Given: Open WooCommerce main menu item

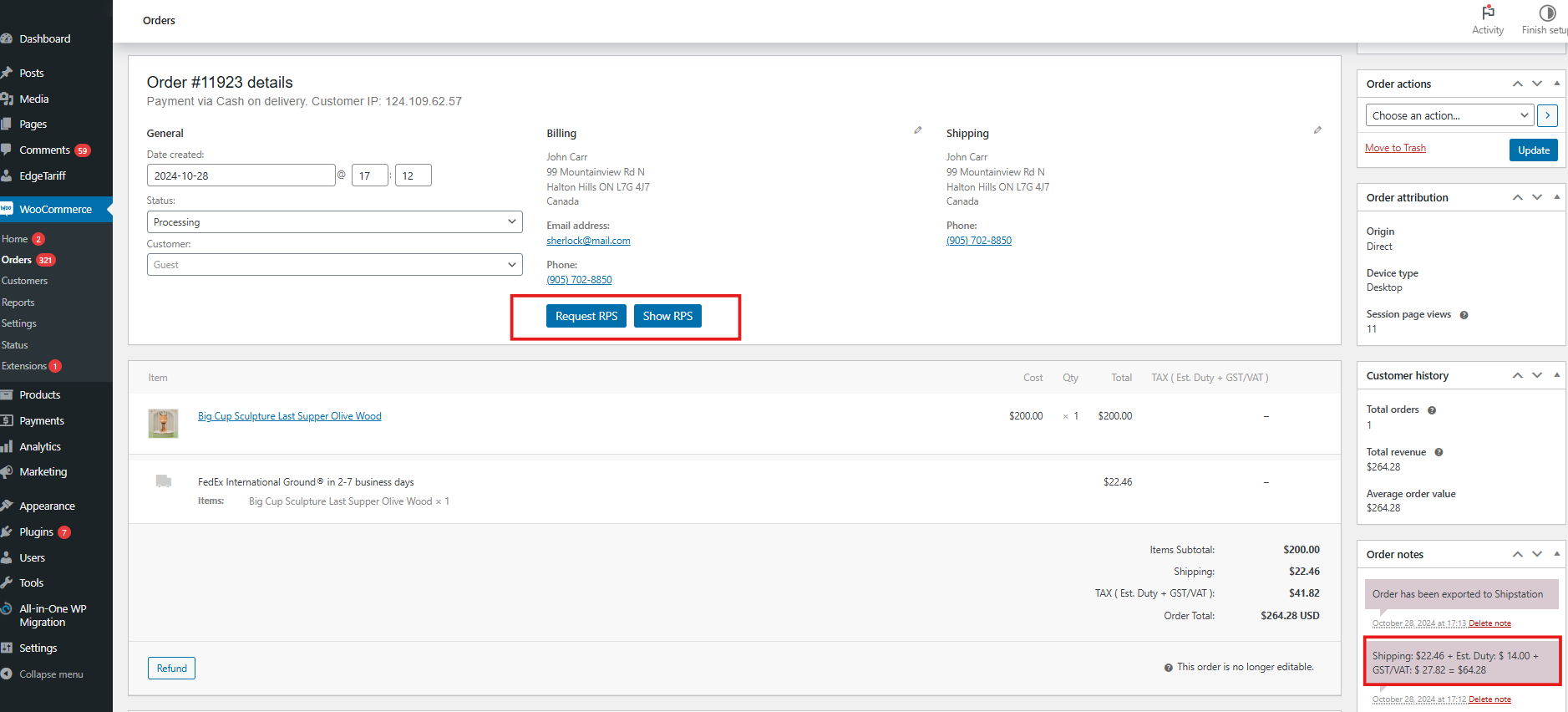Looking at the screenshot, I should click(56, 209).
